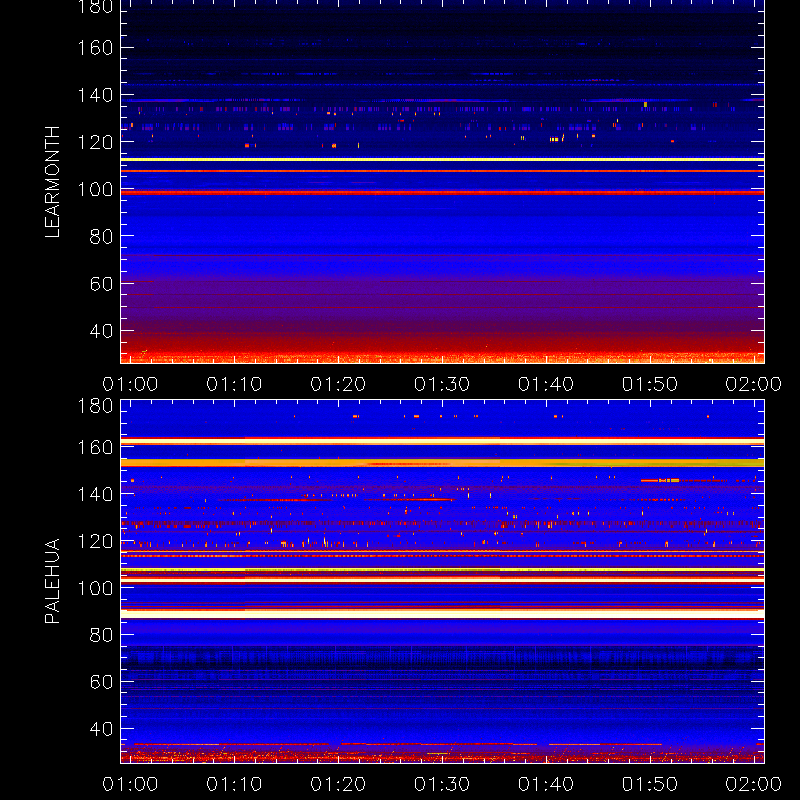
Task: Select the 100 tick label on LEARMONTH axis
Action: [x=95, y=190]
